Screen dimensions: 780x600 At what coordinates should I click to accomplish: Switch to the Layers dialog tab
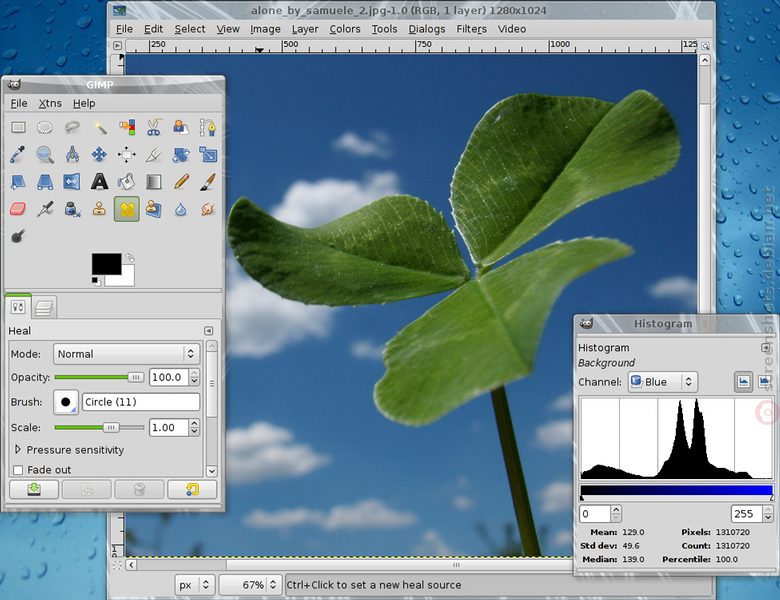click(x=44, y=307)
